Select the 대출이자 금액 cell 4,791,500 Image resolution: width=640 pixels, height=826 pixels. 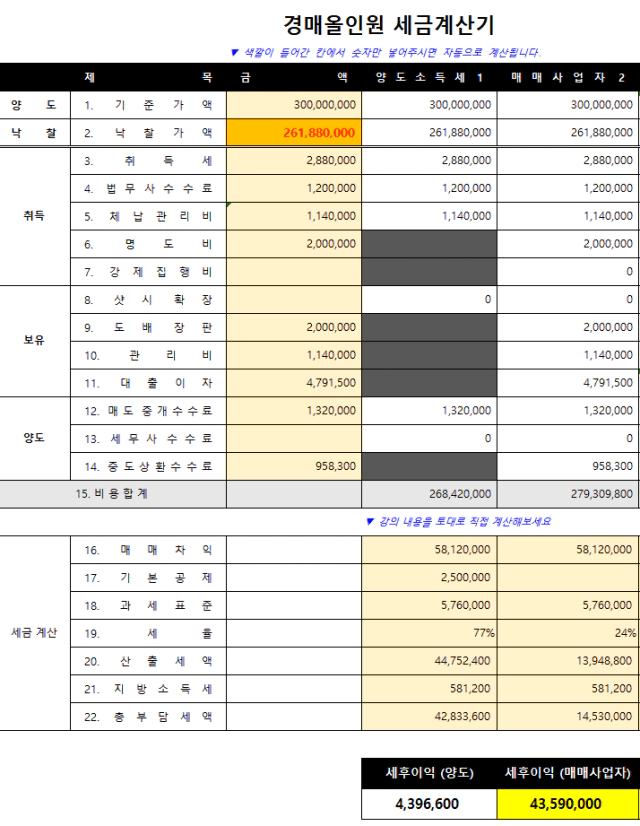[x=294, y=383]
